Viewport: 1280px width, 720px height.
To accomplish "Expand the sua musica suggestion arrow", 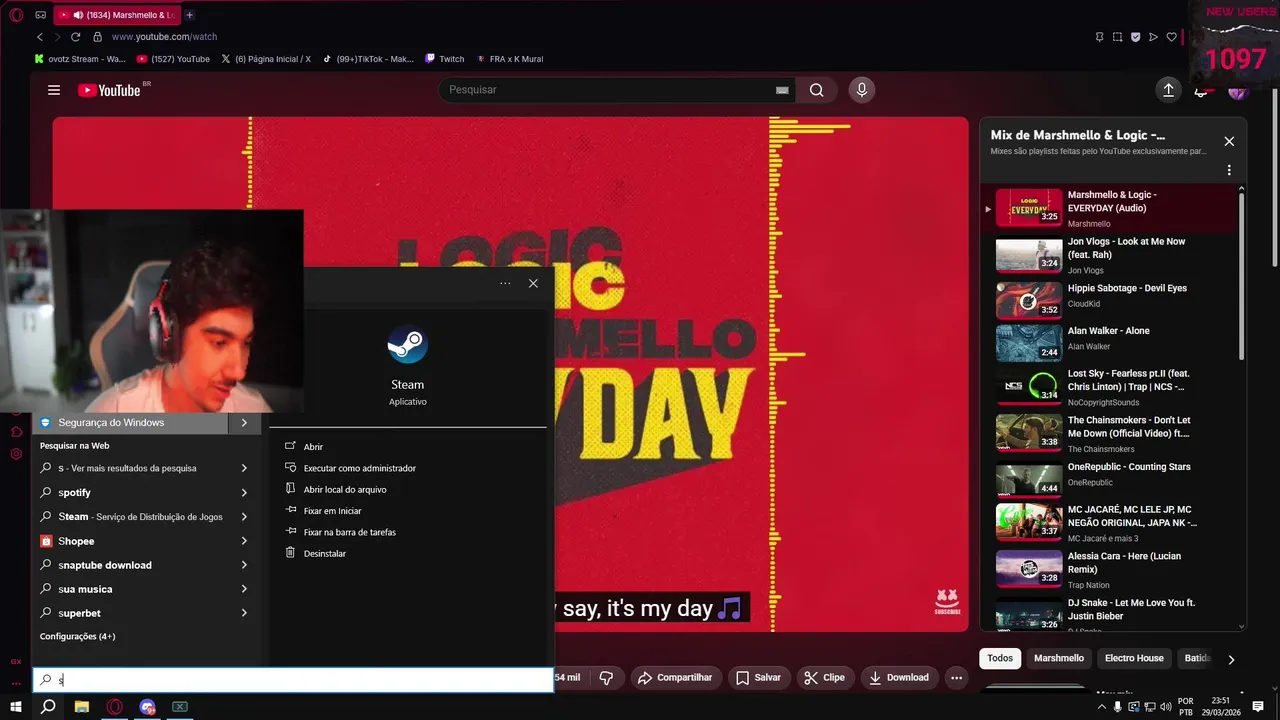I will click(244, 589).
